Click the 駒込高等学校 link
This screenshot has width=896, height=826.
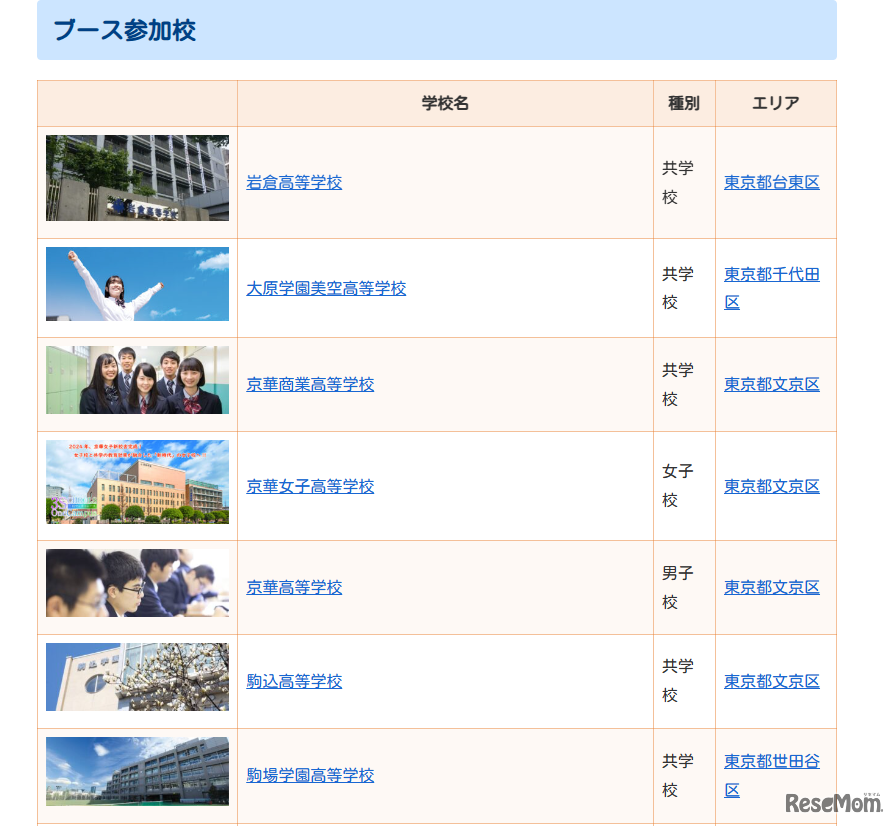tap(293, 681)
